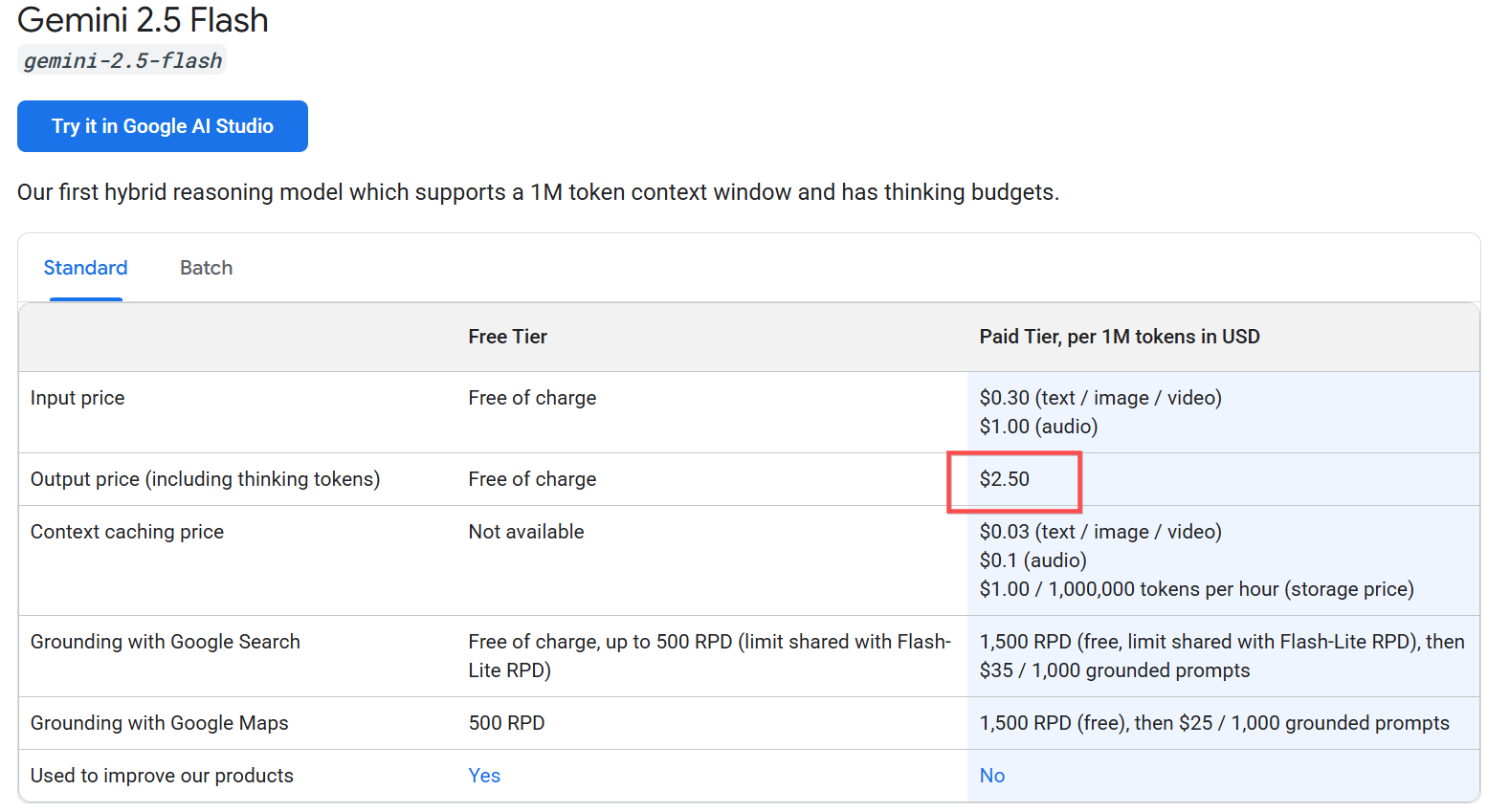Click the Grounding with Google Search label
The height and width of the screenshot is (812, 1510).
(x=166, y=642)
